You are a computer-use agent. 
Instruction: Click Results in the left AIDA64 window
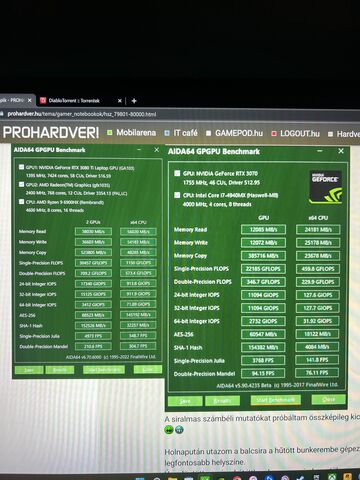coord(60,370)
